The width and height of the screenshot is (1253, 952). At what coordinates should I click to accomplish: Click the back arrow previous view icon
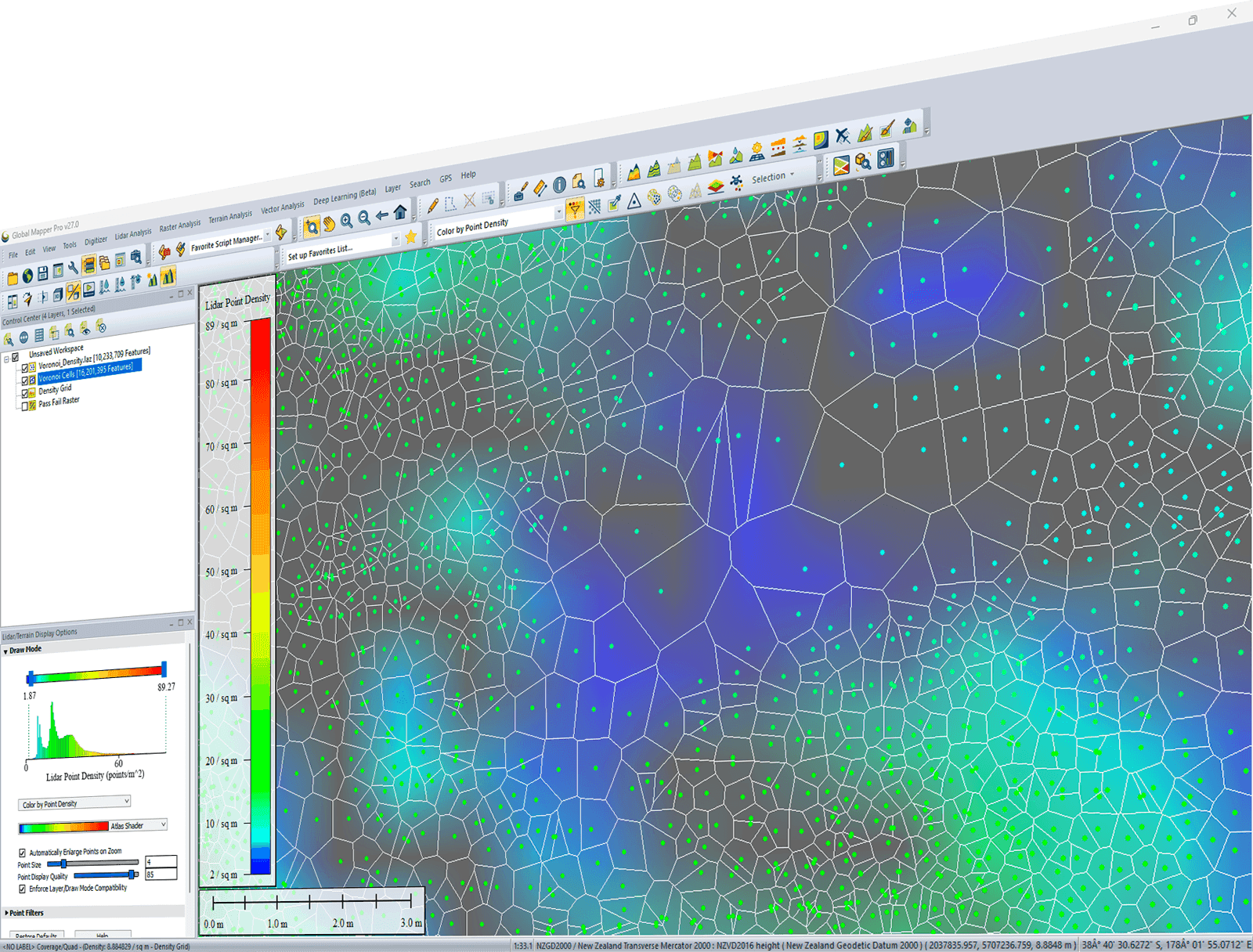[382, 215]
